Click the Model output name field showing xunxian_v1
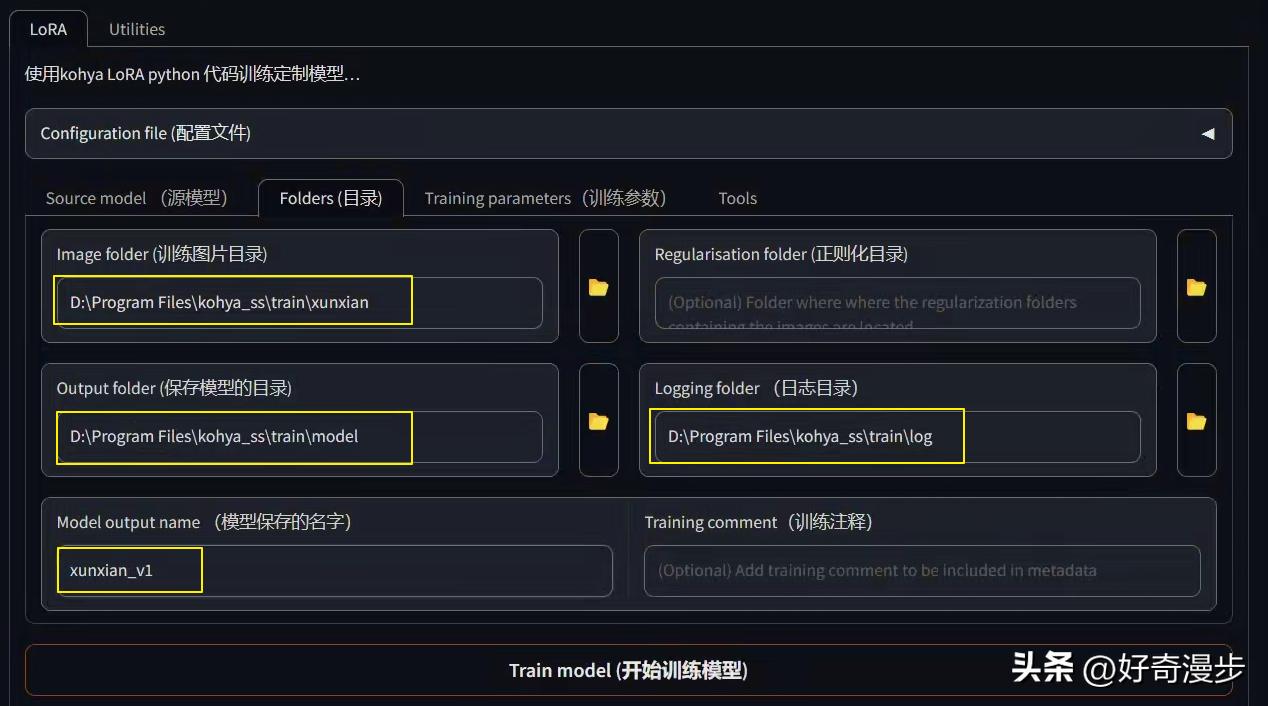 click(x=129, y=570)
